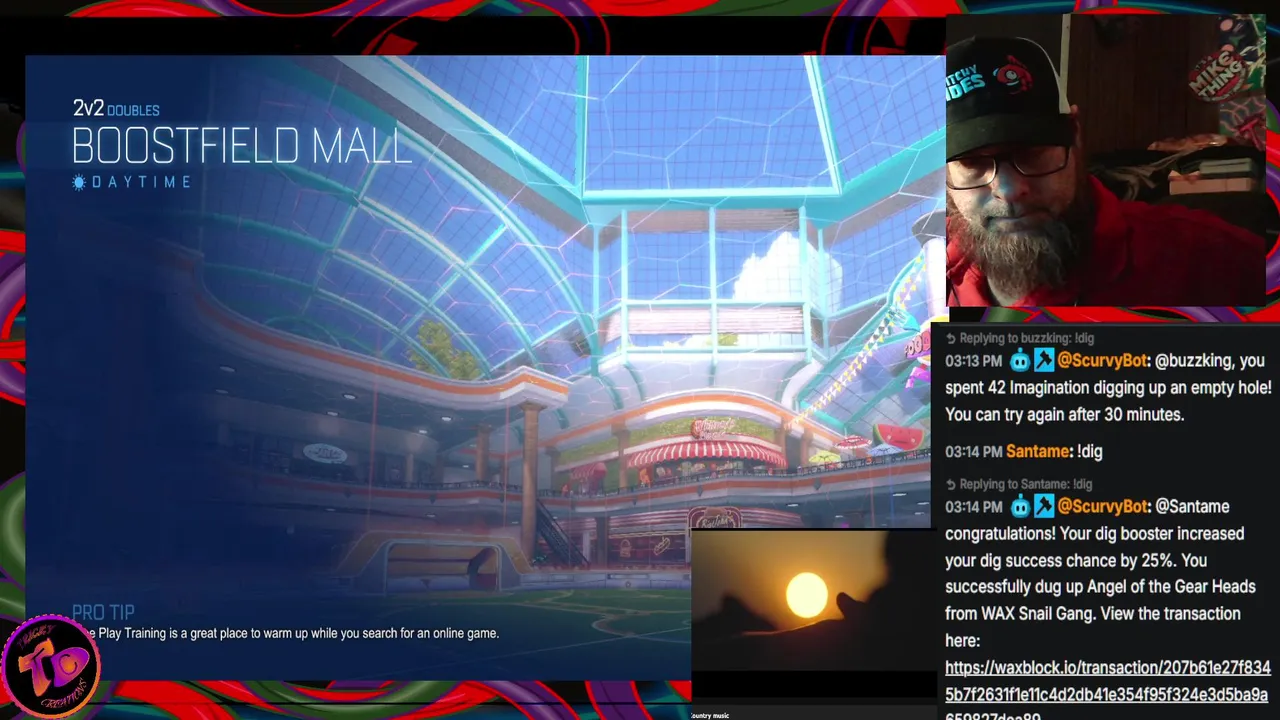
Task: Click the TD Creations logo badge
Action: click(50, 667)
